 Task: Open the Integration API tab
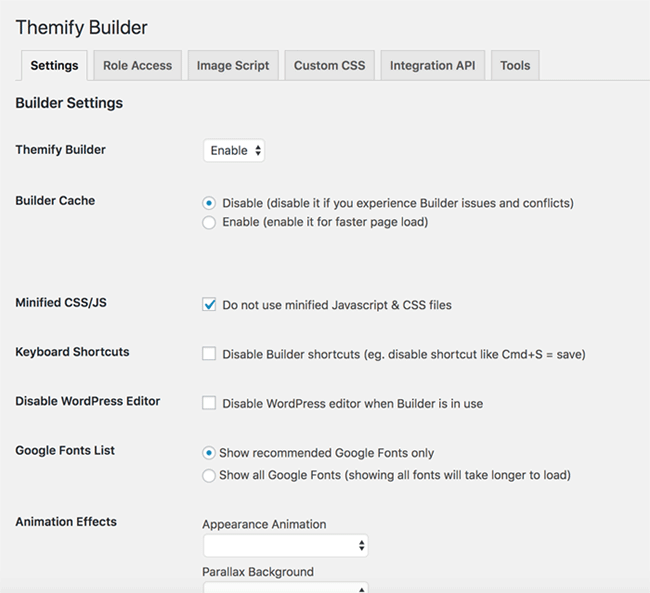[x=432, y=66]
